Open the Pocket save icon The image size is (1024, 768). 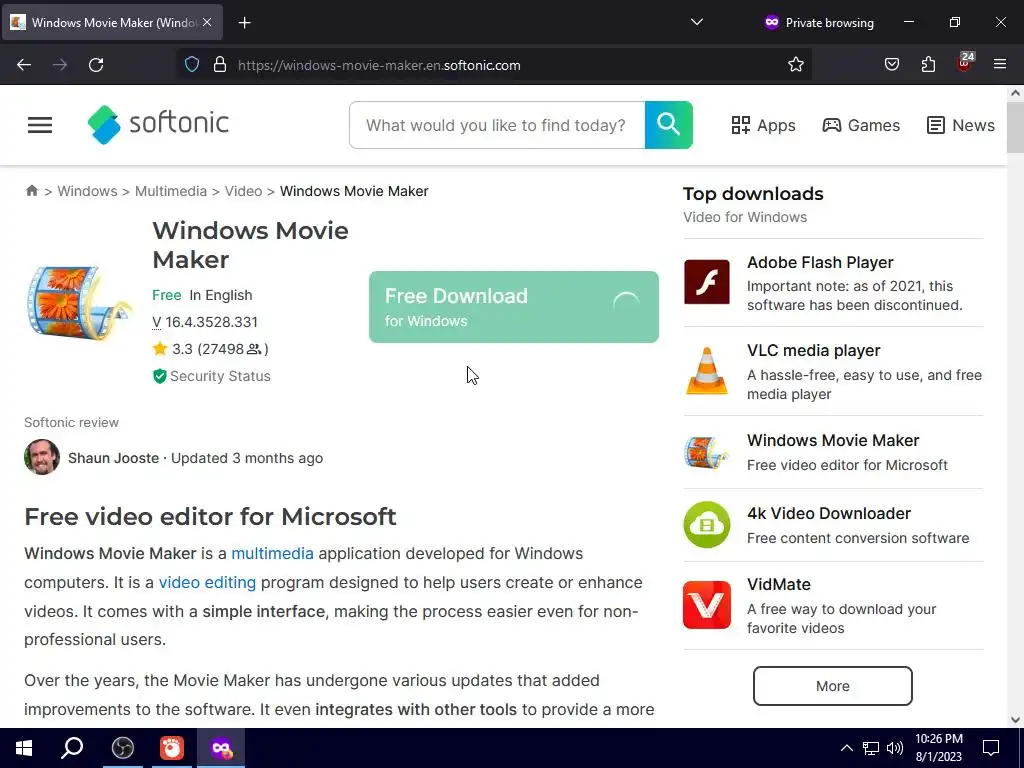coord(891,65)
